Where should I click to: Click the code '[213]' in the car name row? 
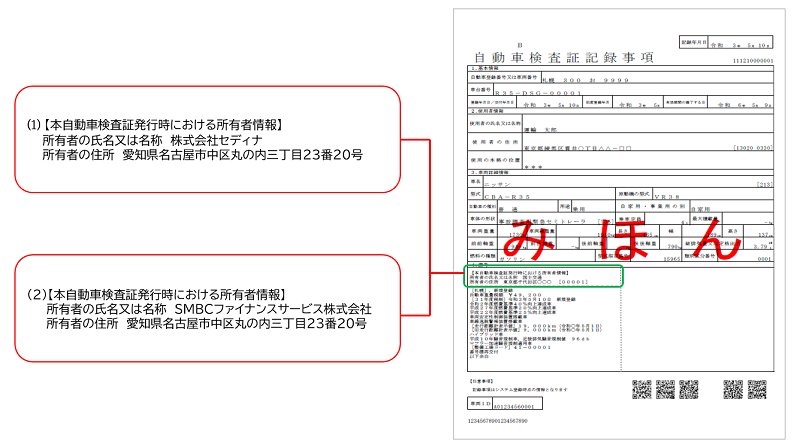point(765,184)
